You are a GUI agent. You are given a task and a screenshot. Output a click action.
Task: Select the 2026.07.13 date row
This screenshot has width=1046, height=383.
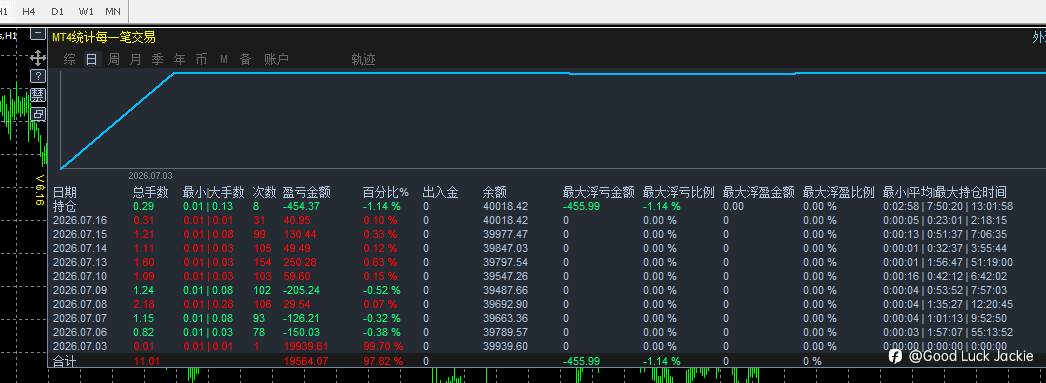click(x=80, y=262)
